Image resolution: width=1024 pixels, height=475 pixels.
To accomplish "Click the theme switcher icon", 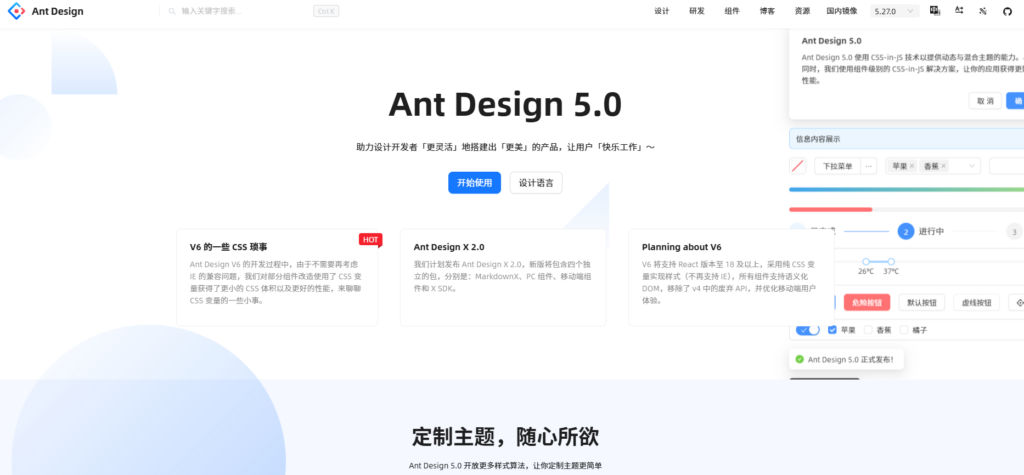I will pos(983,11).
